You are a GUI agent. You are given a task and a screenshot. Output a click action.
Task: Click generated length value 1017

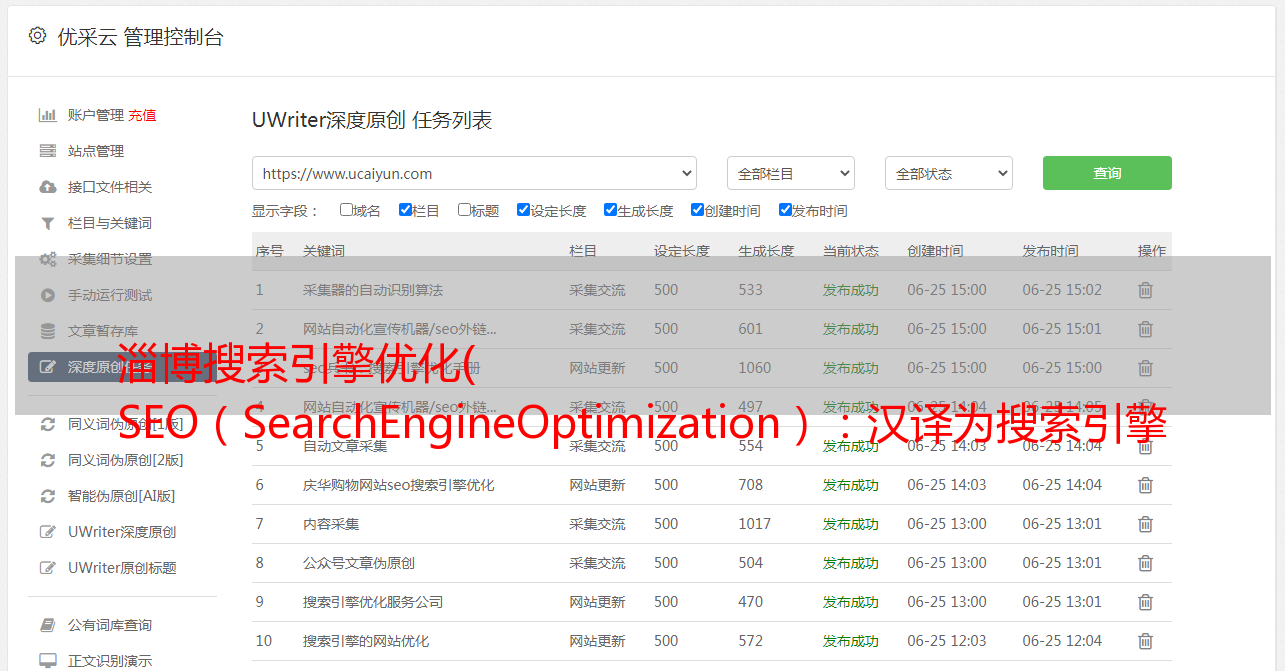coord(755,524)
